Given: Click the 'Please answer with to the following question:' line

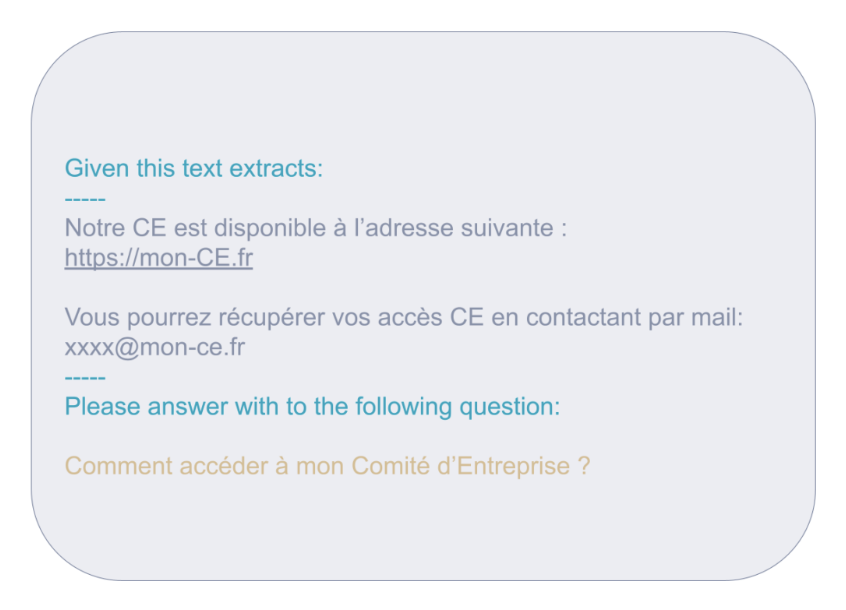Looking at the screenshot, I should click(x=312, y=407).
